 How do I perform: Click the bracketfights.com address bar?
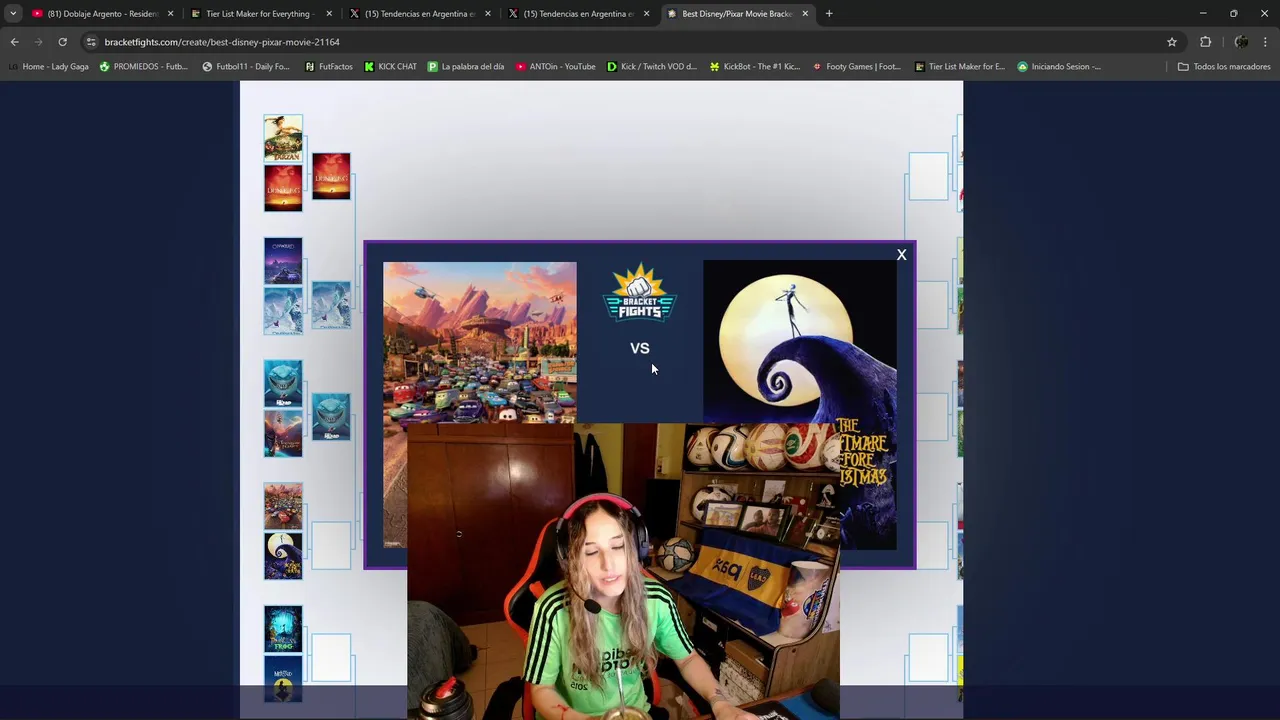630,42
